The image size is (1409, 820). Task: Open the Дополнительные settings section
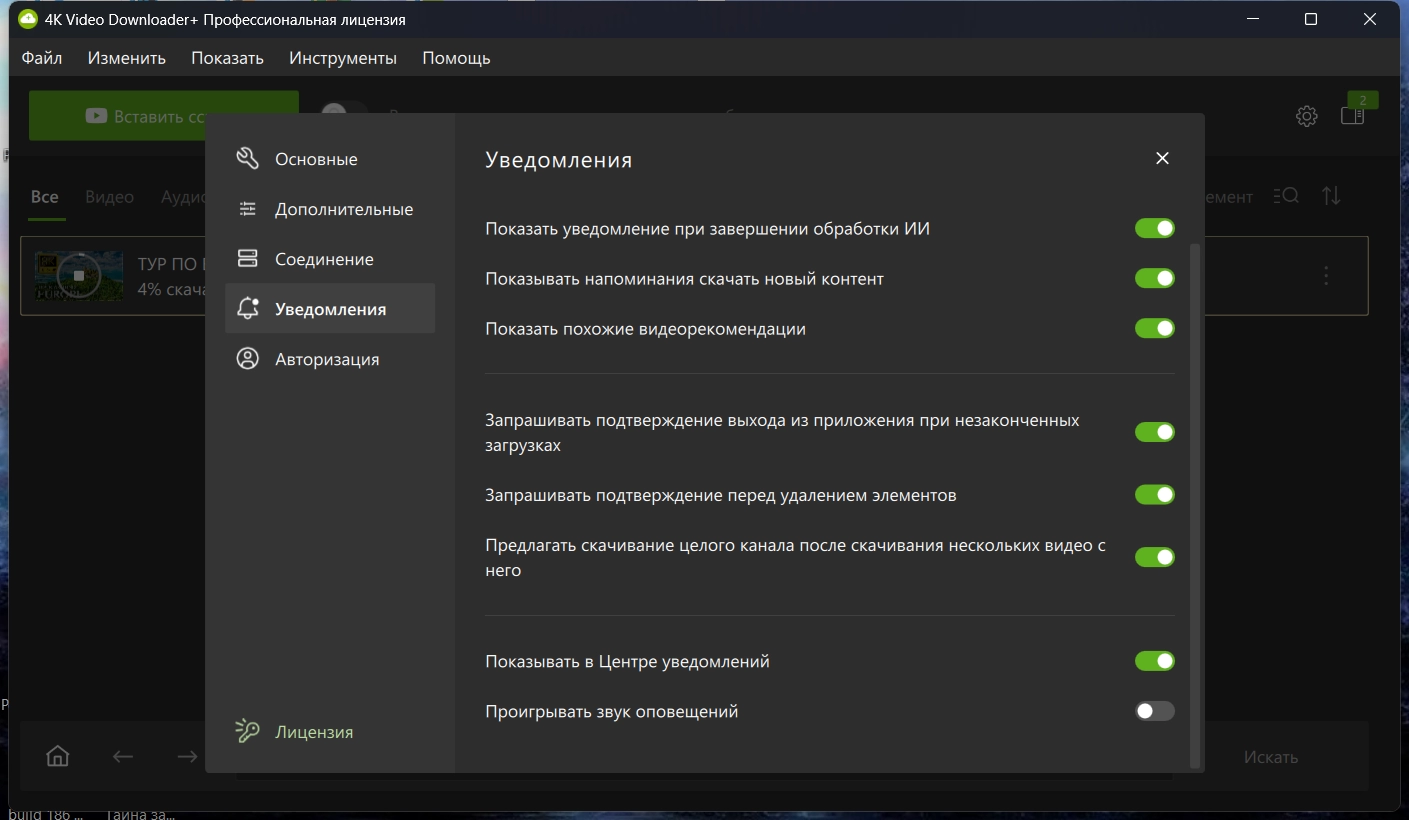tap(330, 209)
